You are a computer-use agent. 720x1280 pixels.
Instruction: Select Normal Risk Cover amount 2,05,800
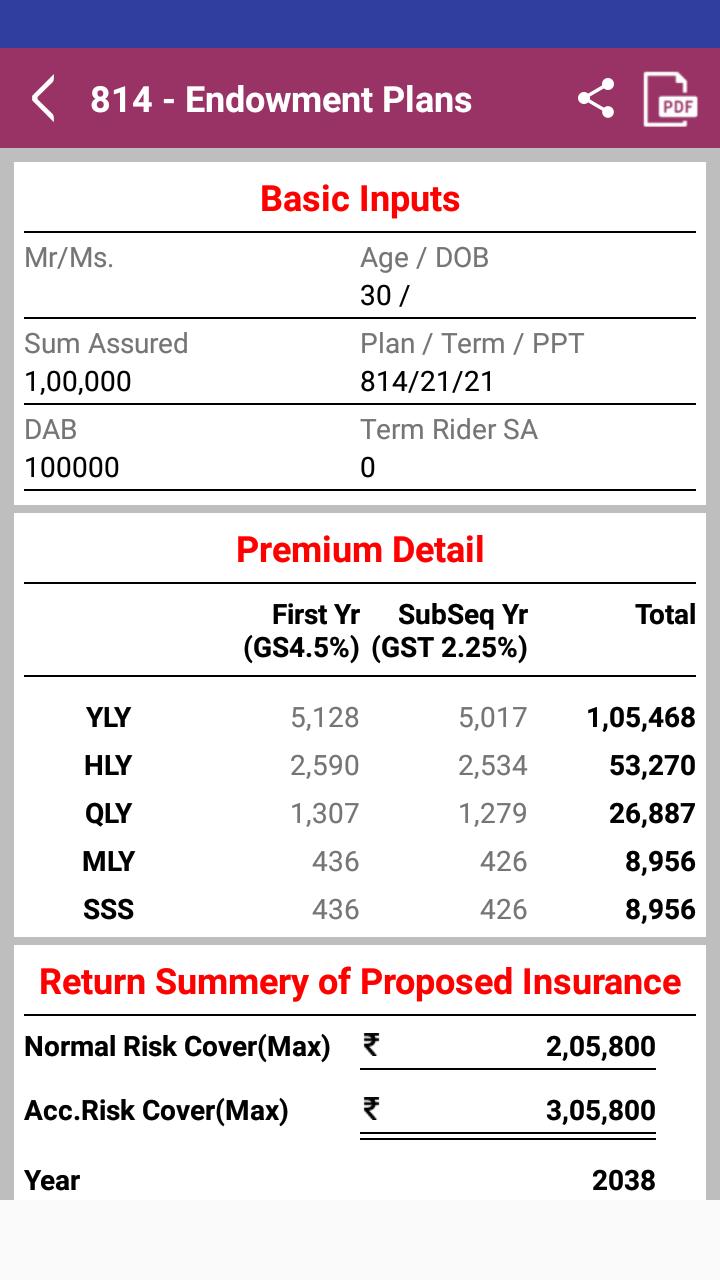pos(601,1047)
